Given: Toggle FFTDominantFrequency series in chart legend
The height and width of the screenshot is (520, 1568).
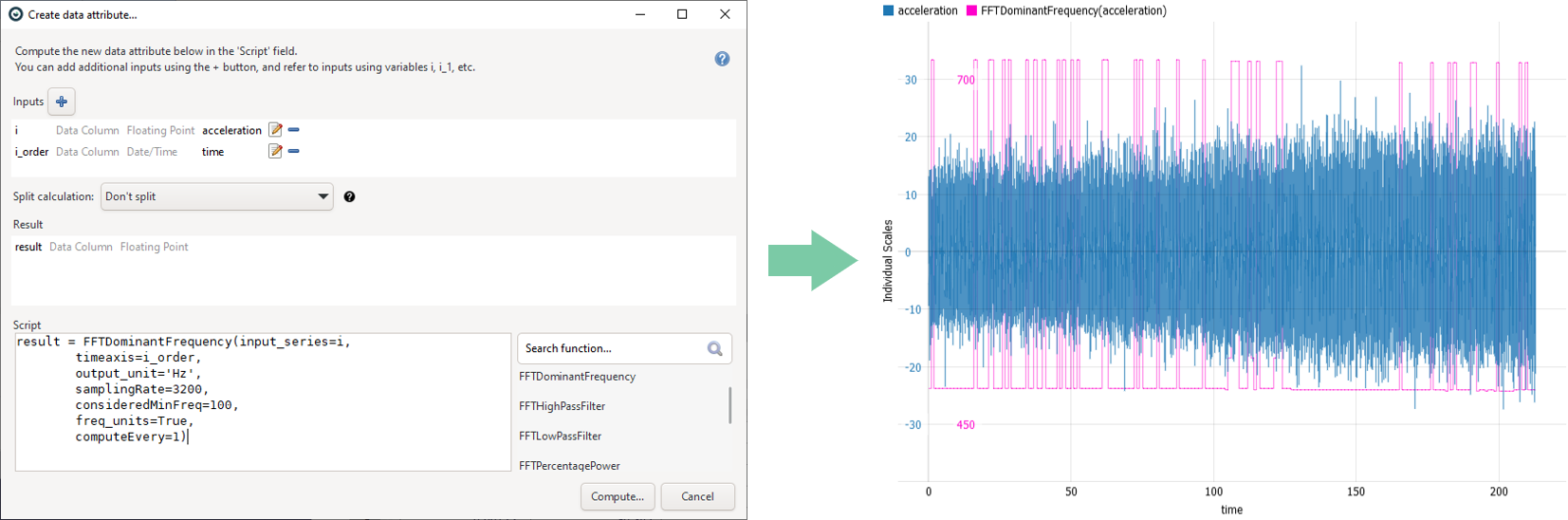Looking at the screenshot, I should tap(1066, 10).
